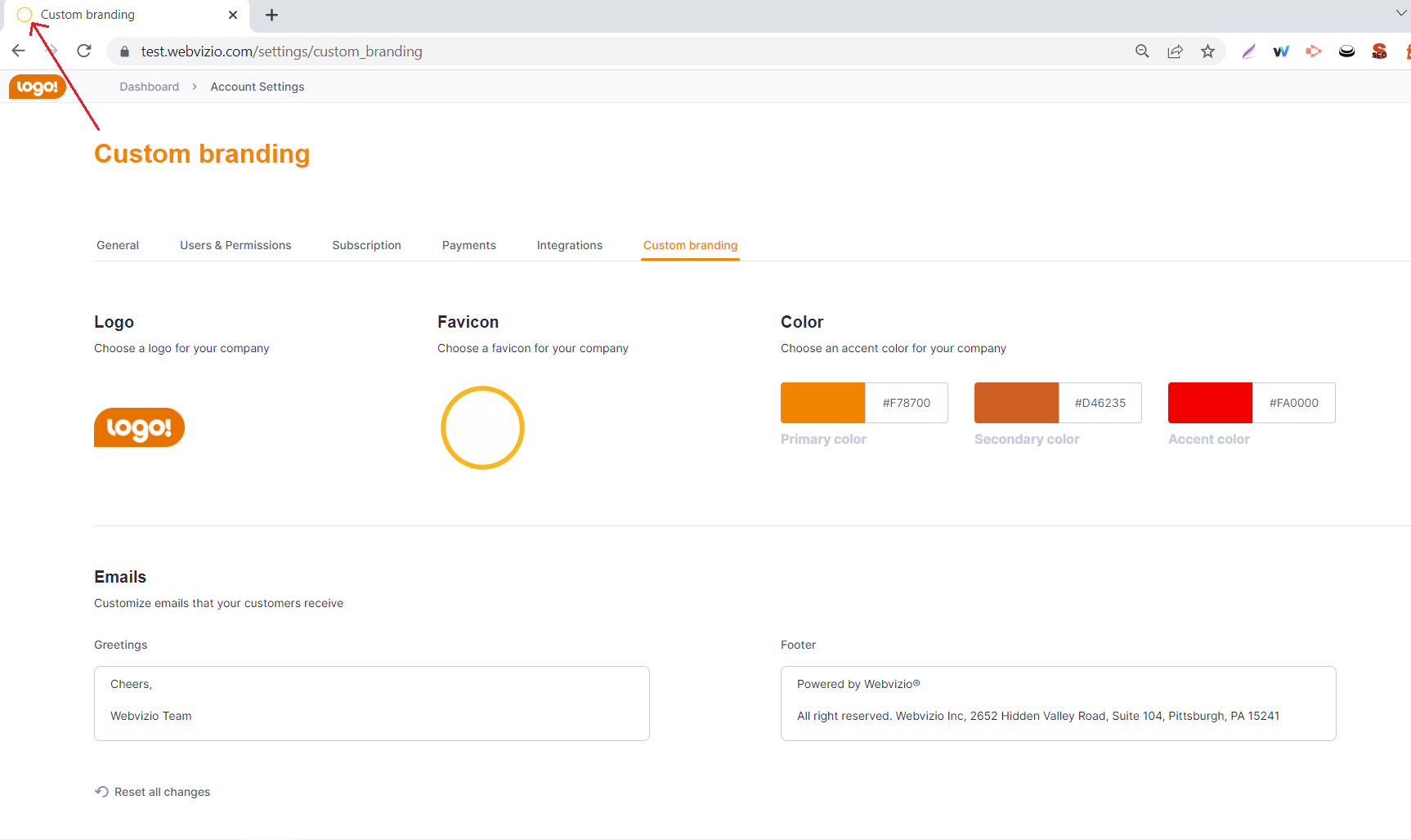Open the black button extension icon
The image size is (1411, 840).
coord(1346,51)
